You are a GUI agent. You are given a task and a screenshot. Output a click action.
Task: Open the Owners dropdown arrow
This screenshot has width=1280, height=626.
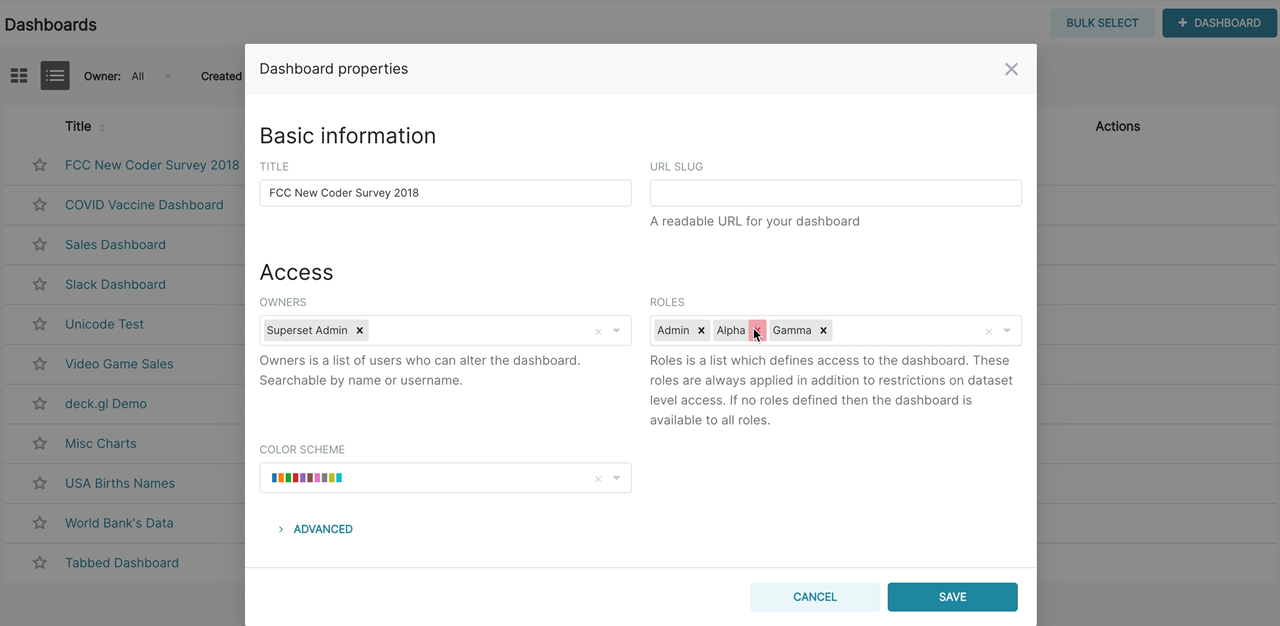point(617,331)
